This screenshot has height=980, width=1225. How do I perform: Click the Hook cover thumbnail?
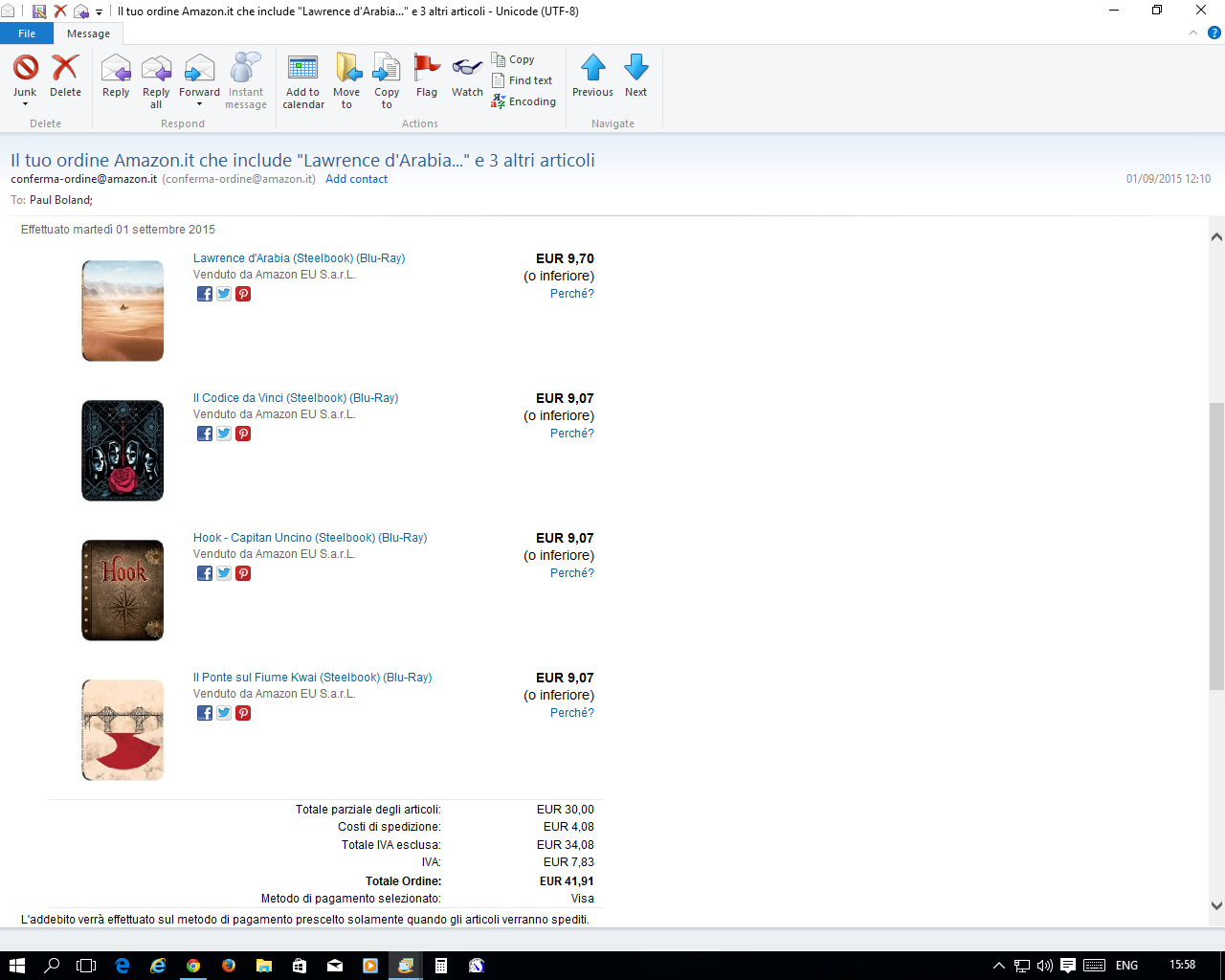[122, 590]
